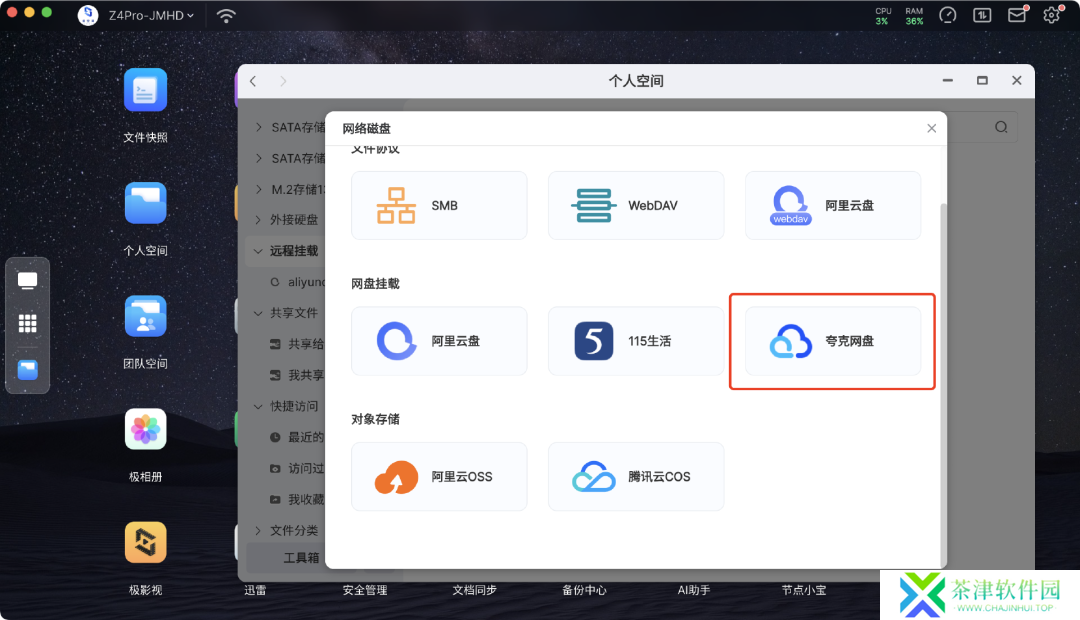This screenshot has width=1080, height=620.
Task: Choose 腾讯云COS object storage
Action: [x=636, y=477]
